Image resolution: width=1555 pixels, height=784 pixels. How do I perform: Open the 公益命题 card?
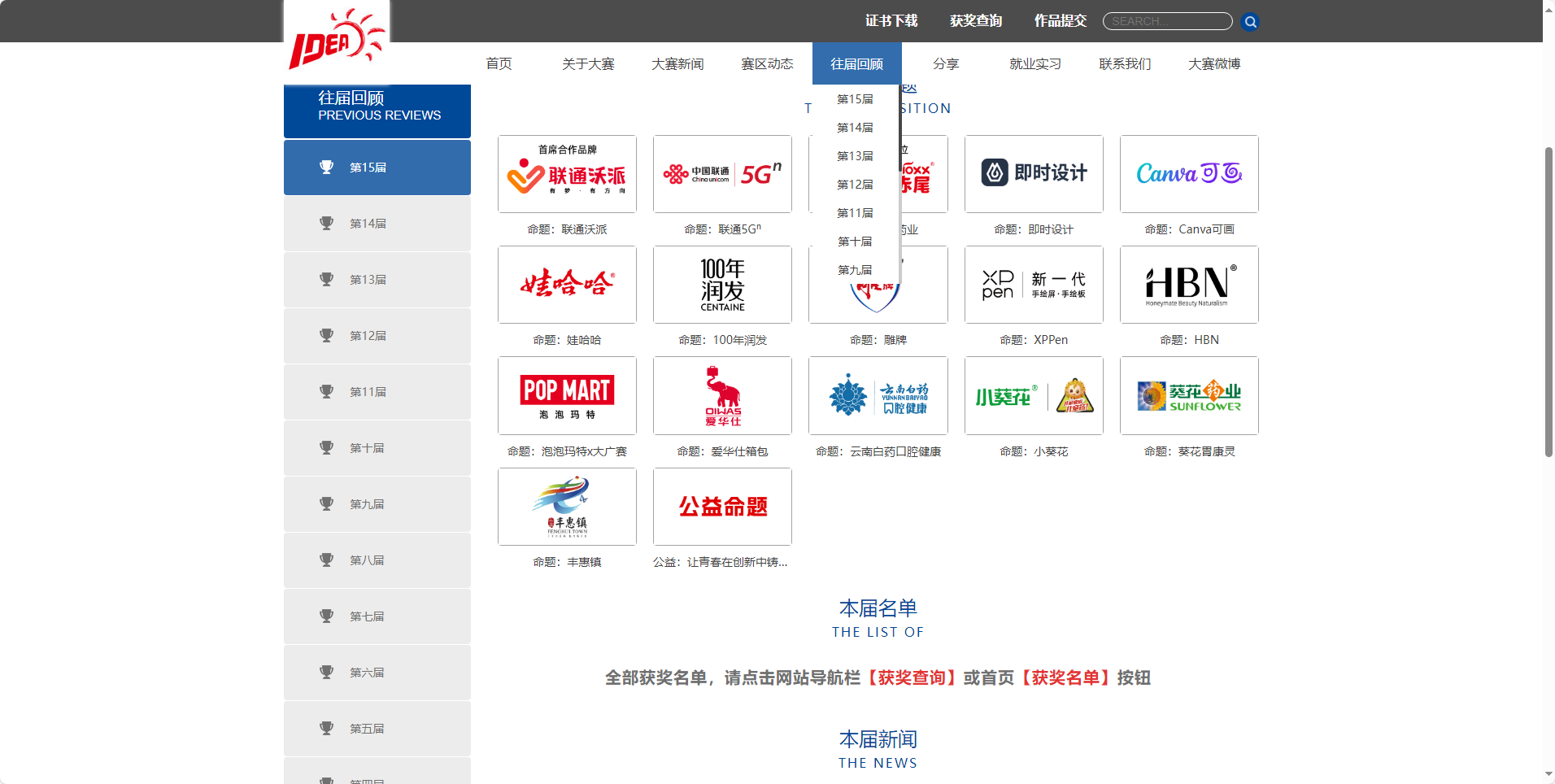(x=722, y=507)
